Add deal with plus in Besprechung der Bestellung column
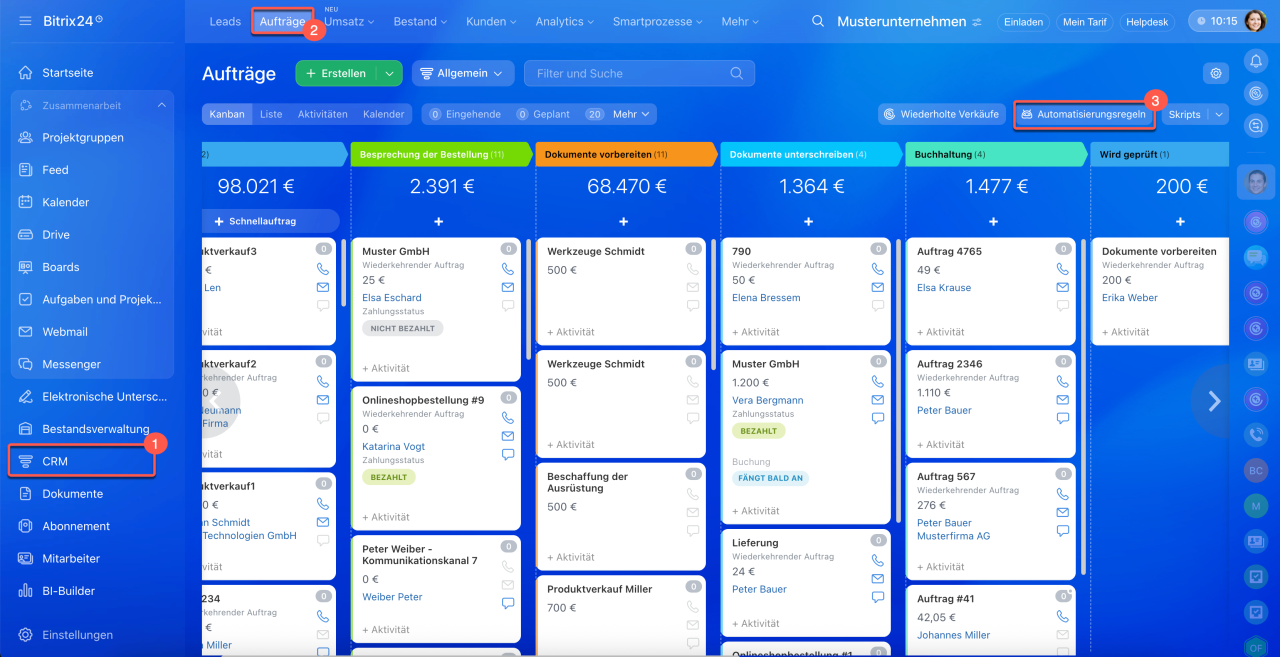1280x657 pixels. pos(439,221)
